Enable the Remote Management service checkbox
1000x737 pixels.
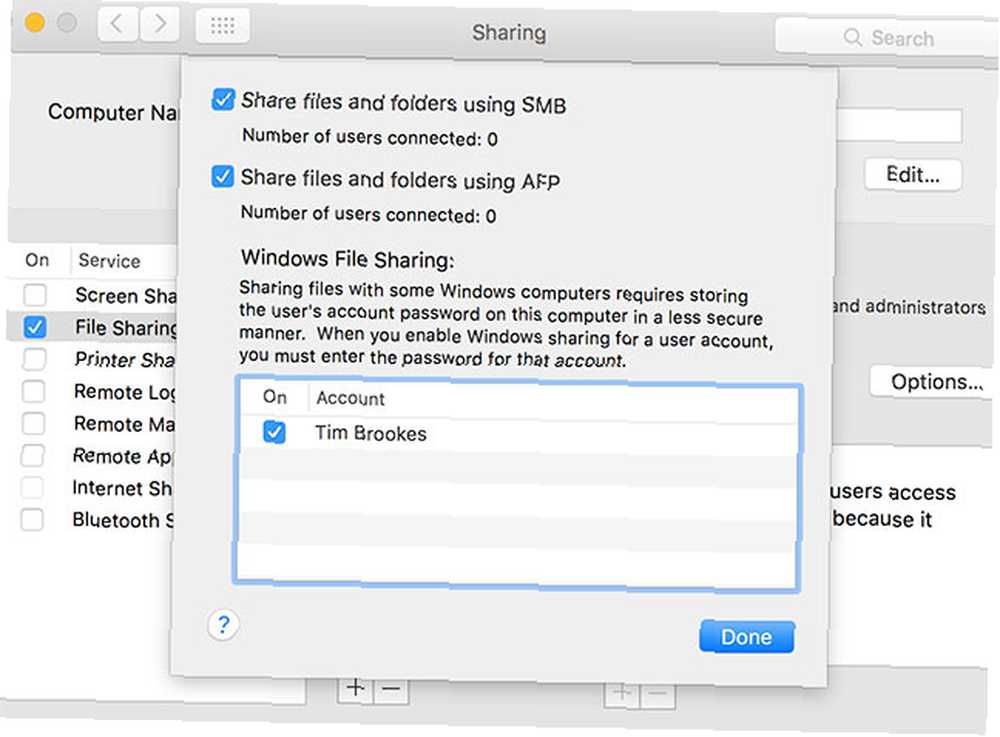(33, 423)
